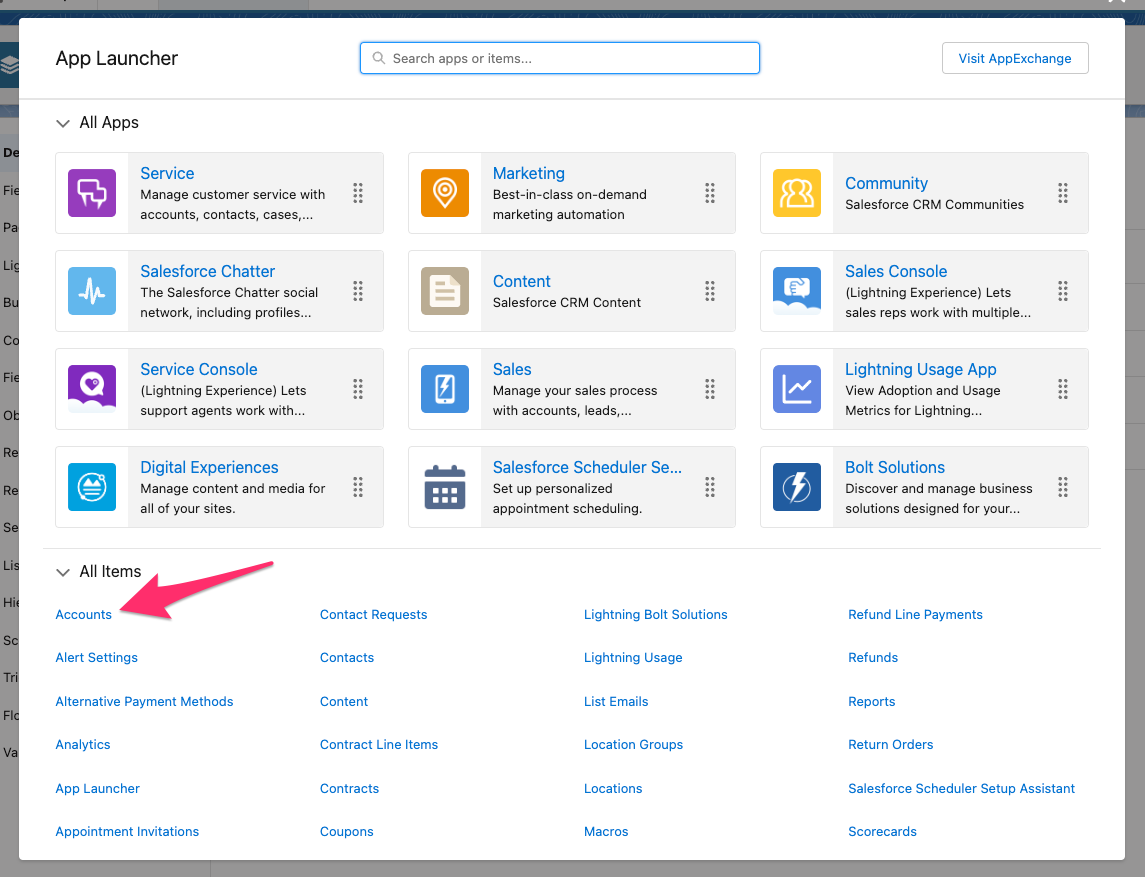This screenshot has width=1145, height=877.
Task: Open the Contacts item
Action: click(x=347, y=657)
